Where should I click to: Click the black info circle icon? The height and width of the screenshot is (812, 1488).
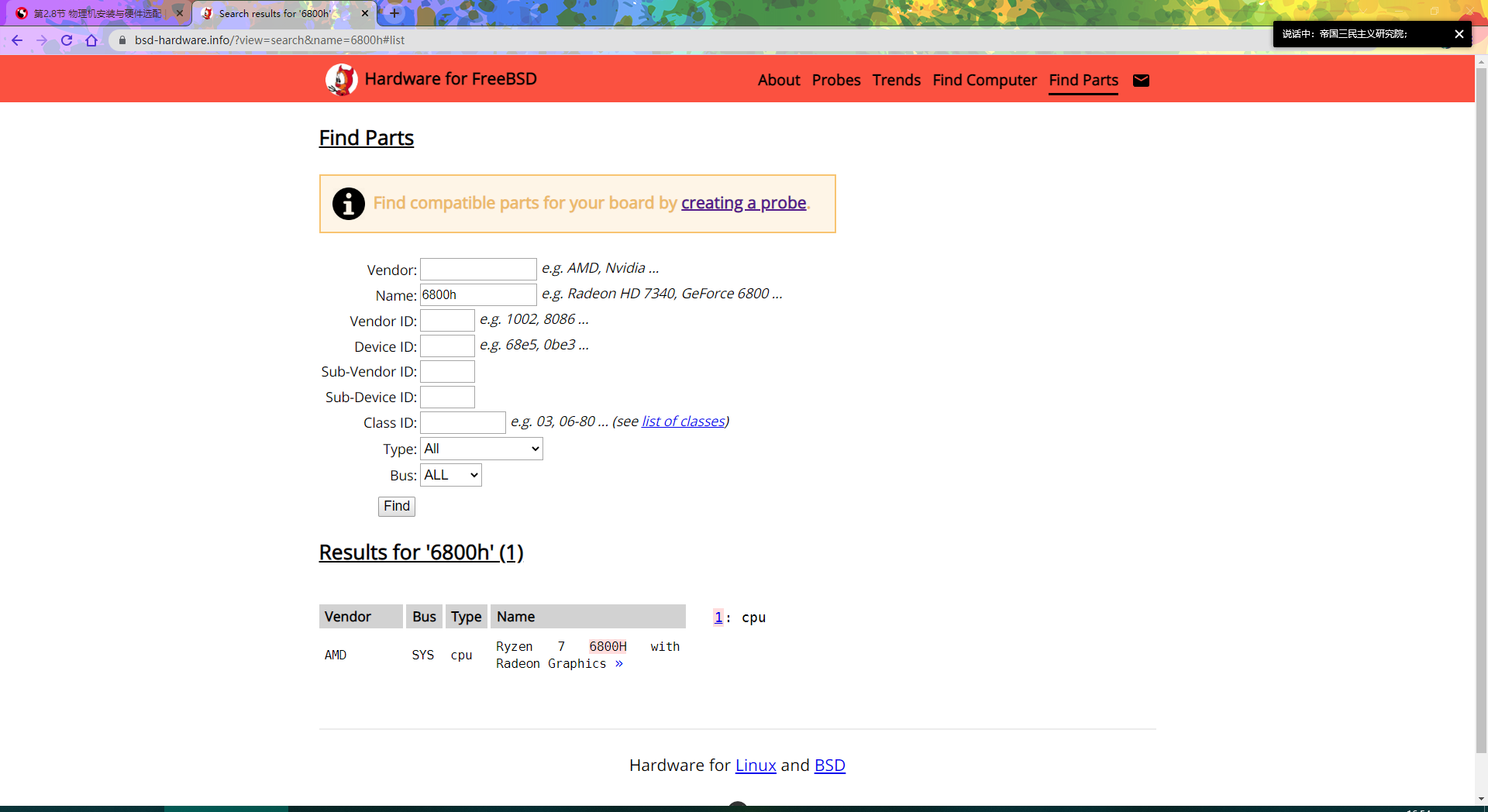[349, 204]
